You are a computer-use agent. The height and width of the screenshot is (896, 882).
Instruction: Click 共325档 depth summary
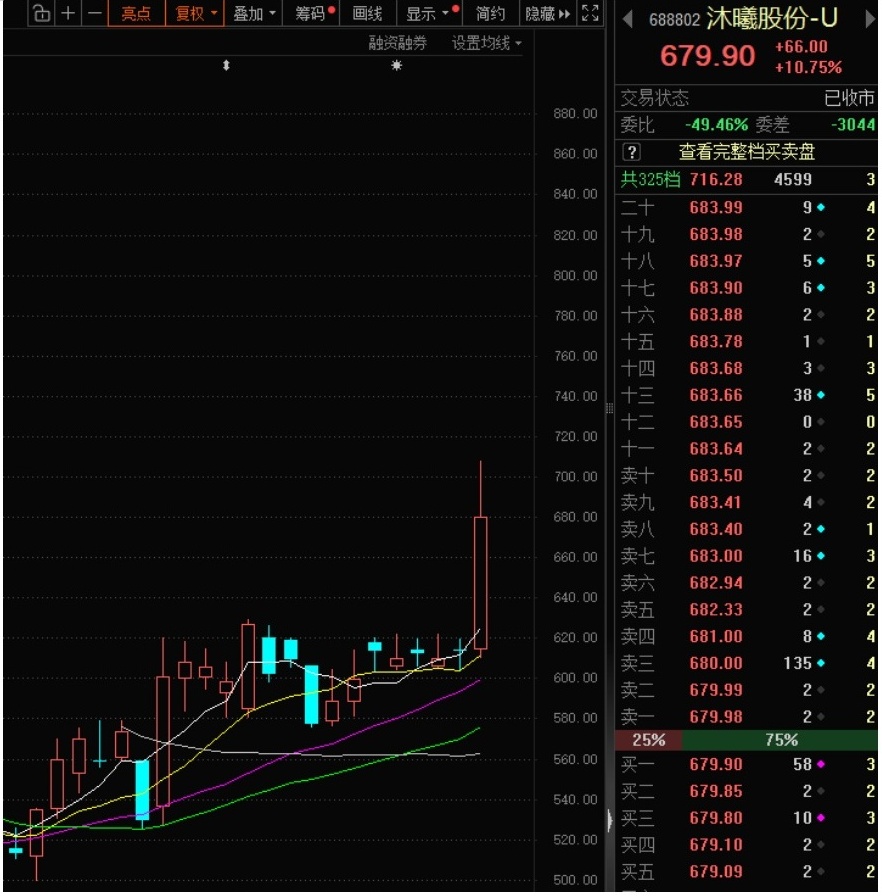pyautogui.click(x=651, y=179)
